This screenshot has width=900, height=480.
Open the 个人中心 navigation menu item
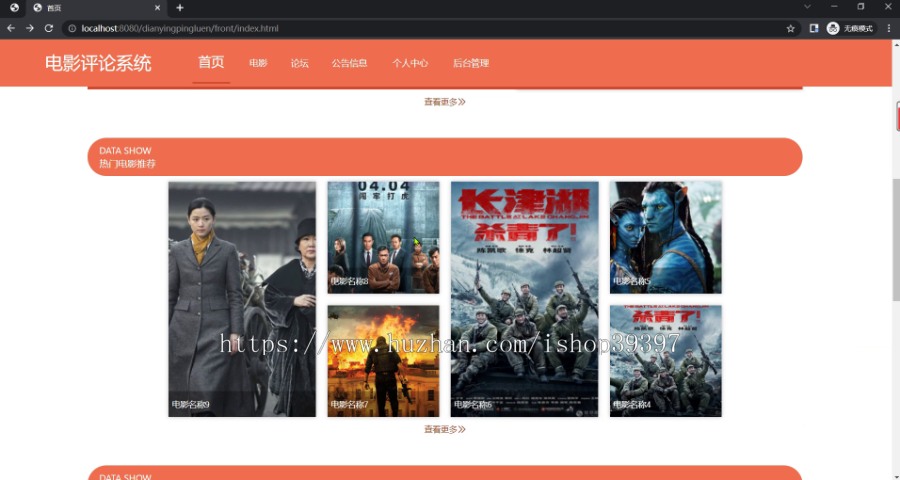click(x=410, y=63)
